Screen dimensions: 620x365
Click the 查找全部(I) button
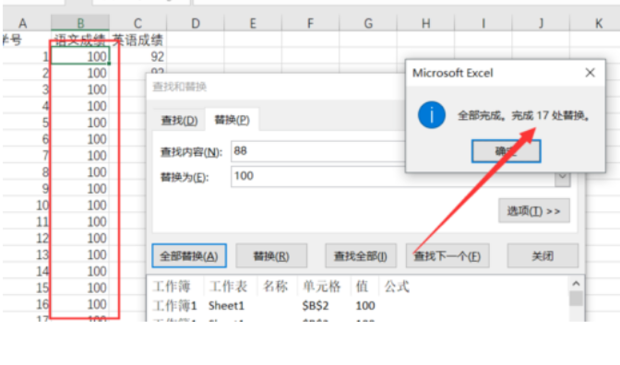(x=360, y=256)
